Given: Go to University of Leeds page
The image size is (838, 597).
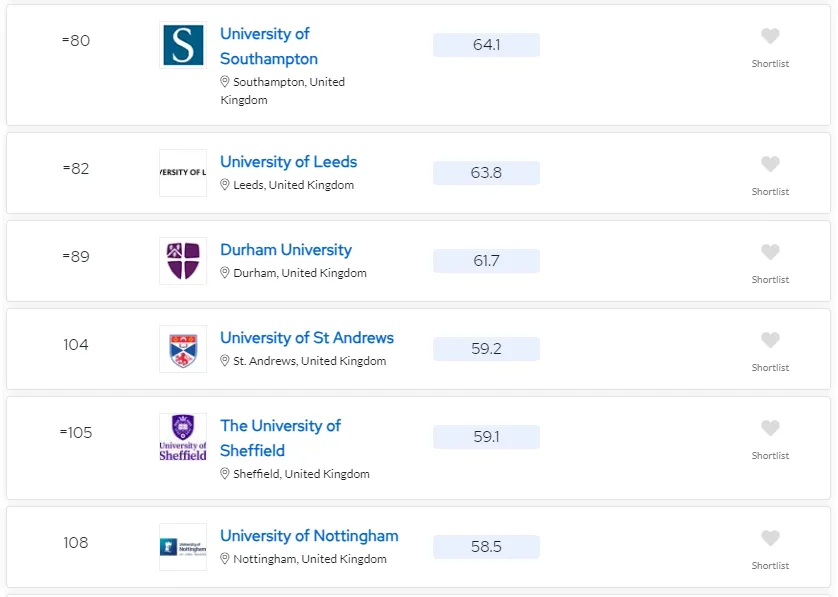Looking at the screenshot, I should tap(288, 162).
